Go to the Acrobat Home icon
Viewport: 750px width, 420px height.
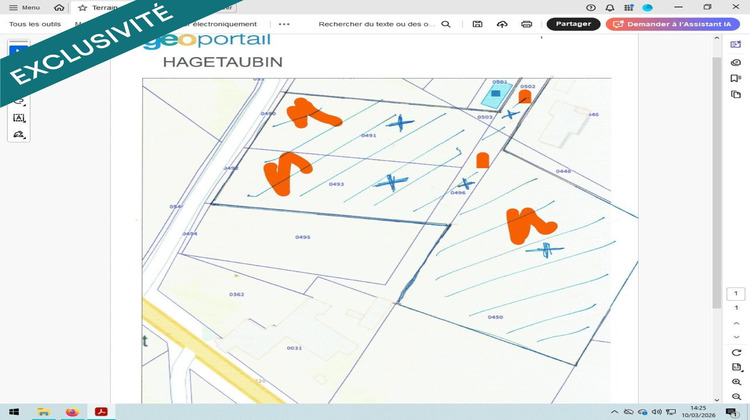point(59,7)
